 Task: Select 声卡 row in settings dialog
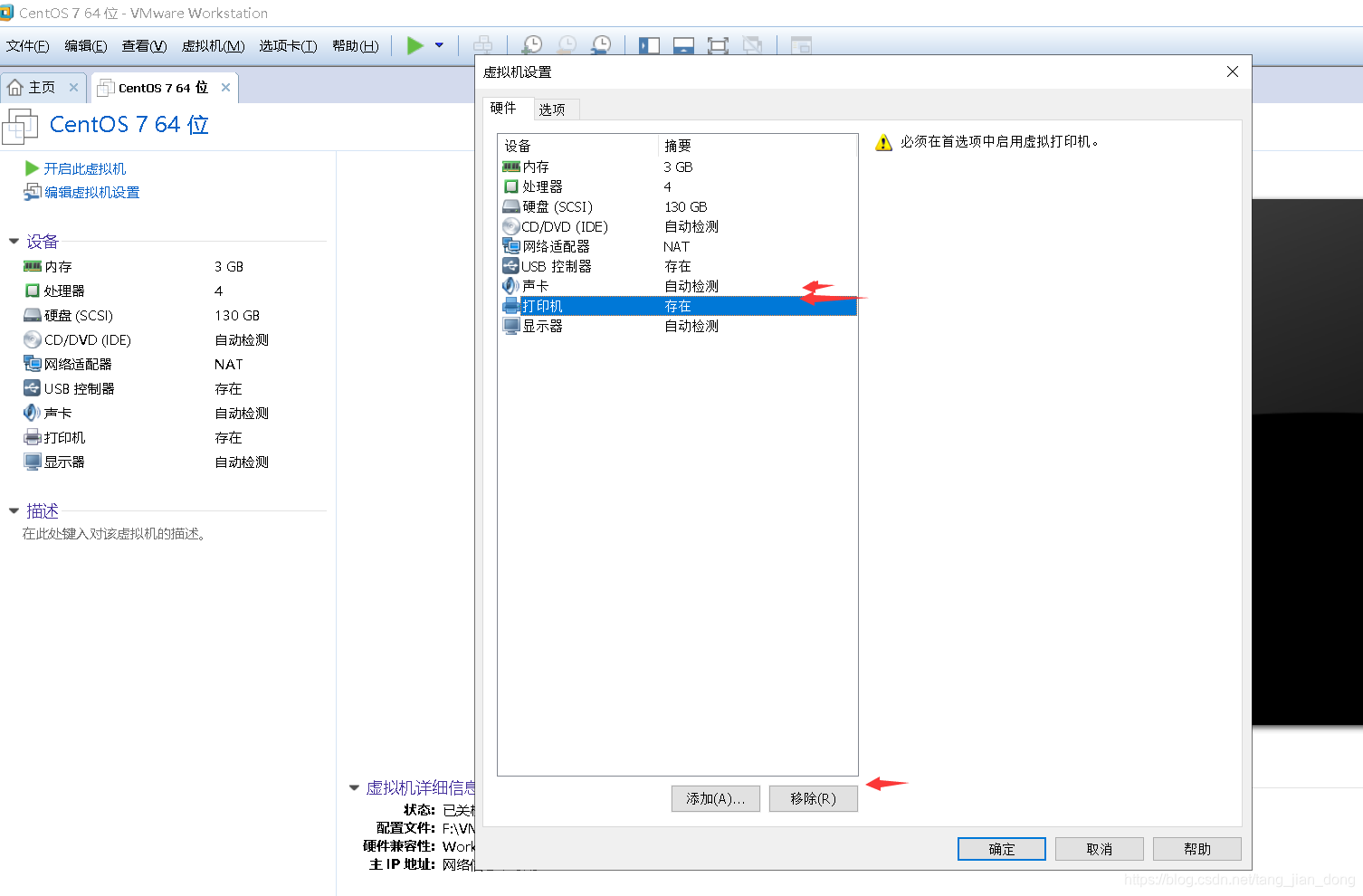pos(677,286)
